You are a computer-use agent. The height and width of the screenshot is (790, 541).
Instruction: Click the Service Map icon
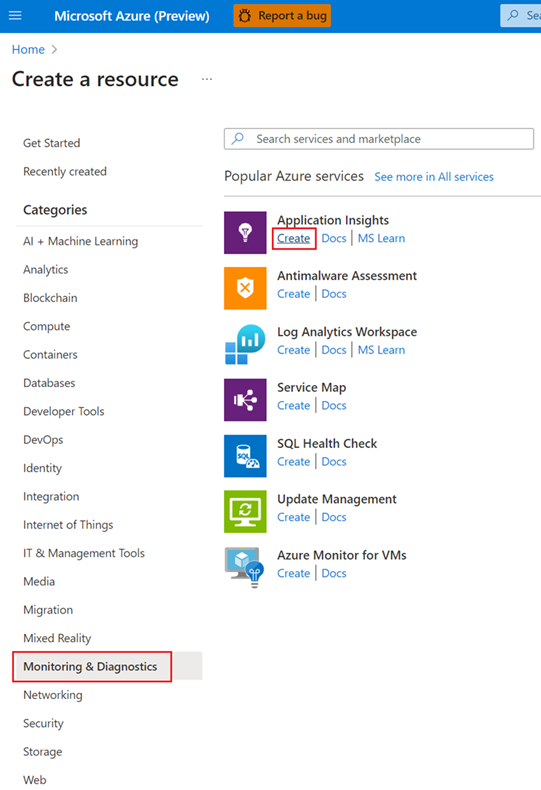coord(245,400)
